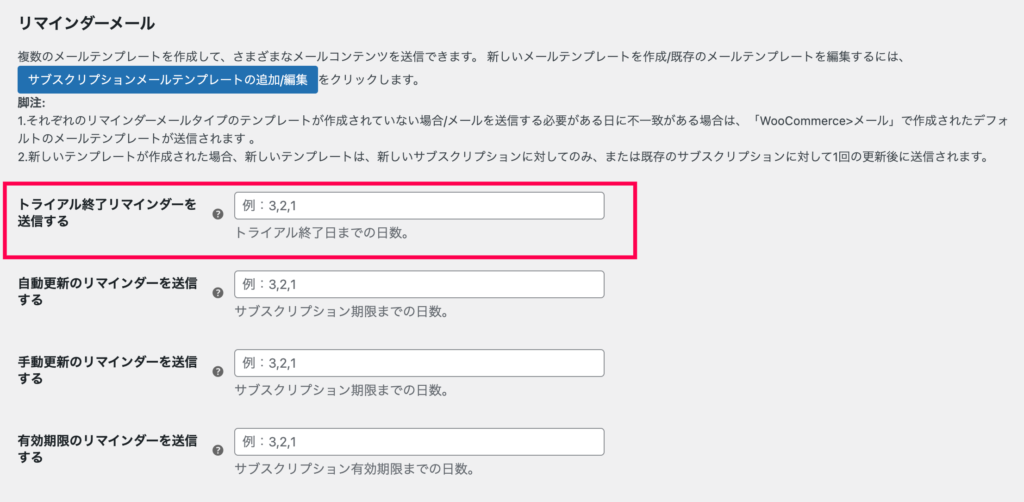The height and width of the screenshot is (502, 1024).
Task: Click the 手動更新のリマインダーを送信する label
Action: click(107, 370)
